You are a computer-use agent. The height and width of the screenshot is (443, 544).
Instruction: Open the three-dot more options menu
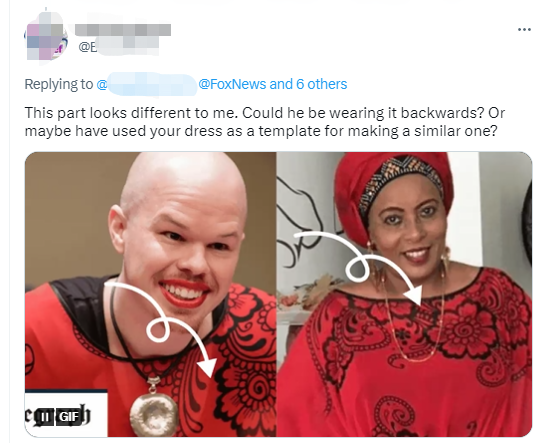[524, 29]
